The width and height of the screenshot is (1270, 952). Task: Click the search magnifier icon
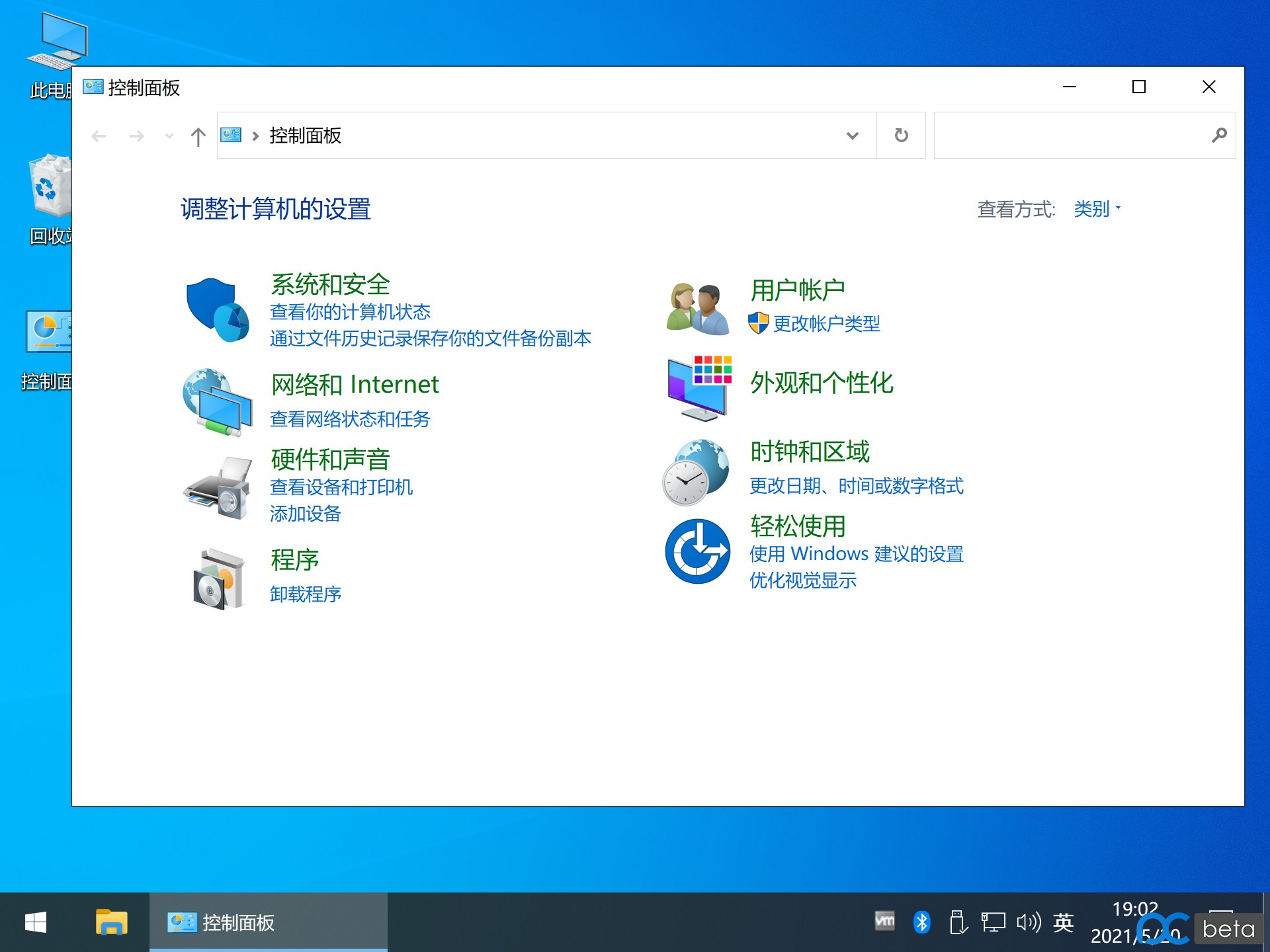point(1219,136)
